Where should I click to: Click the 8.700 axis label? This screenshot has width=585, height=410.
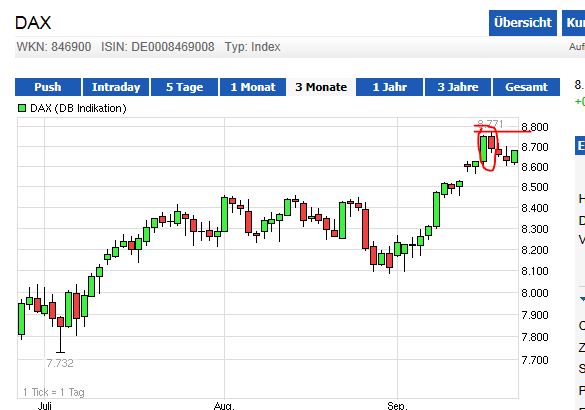pos(535,147)
